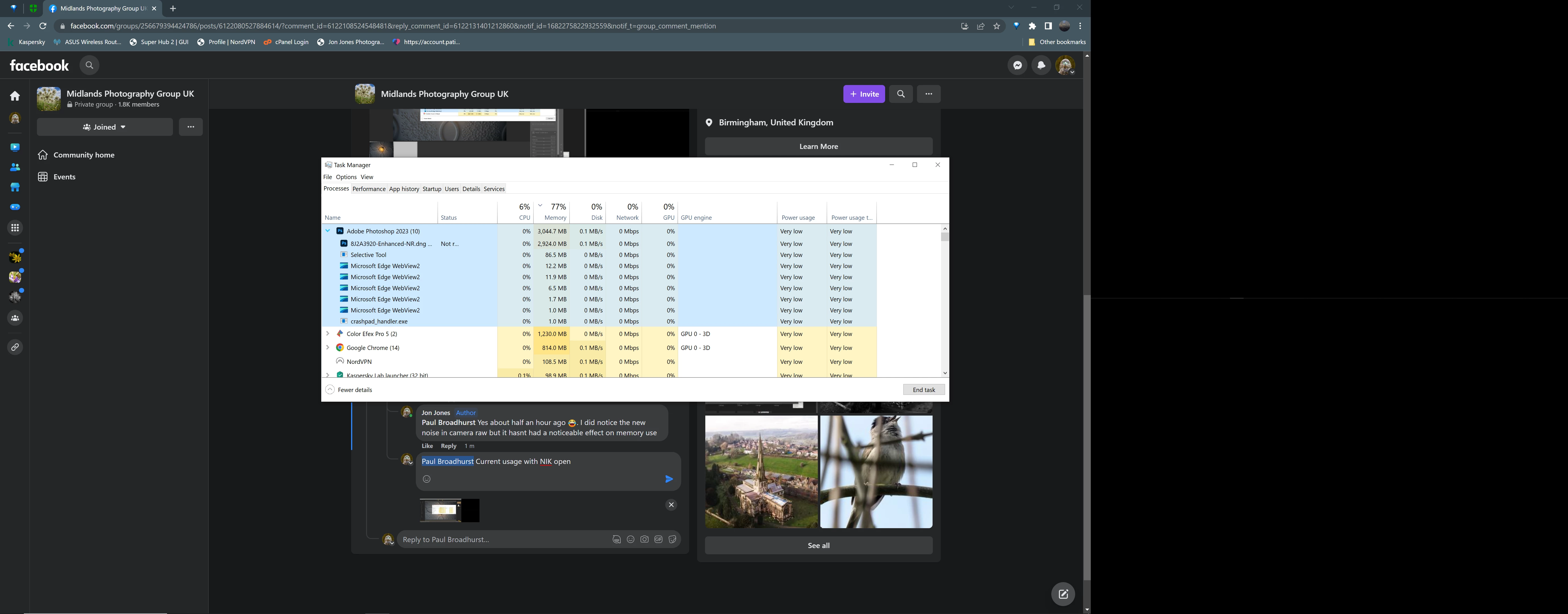Open the notifications bell icon
The image size is (1568, 614).
click(x=1041, y=65)
